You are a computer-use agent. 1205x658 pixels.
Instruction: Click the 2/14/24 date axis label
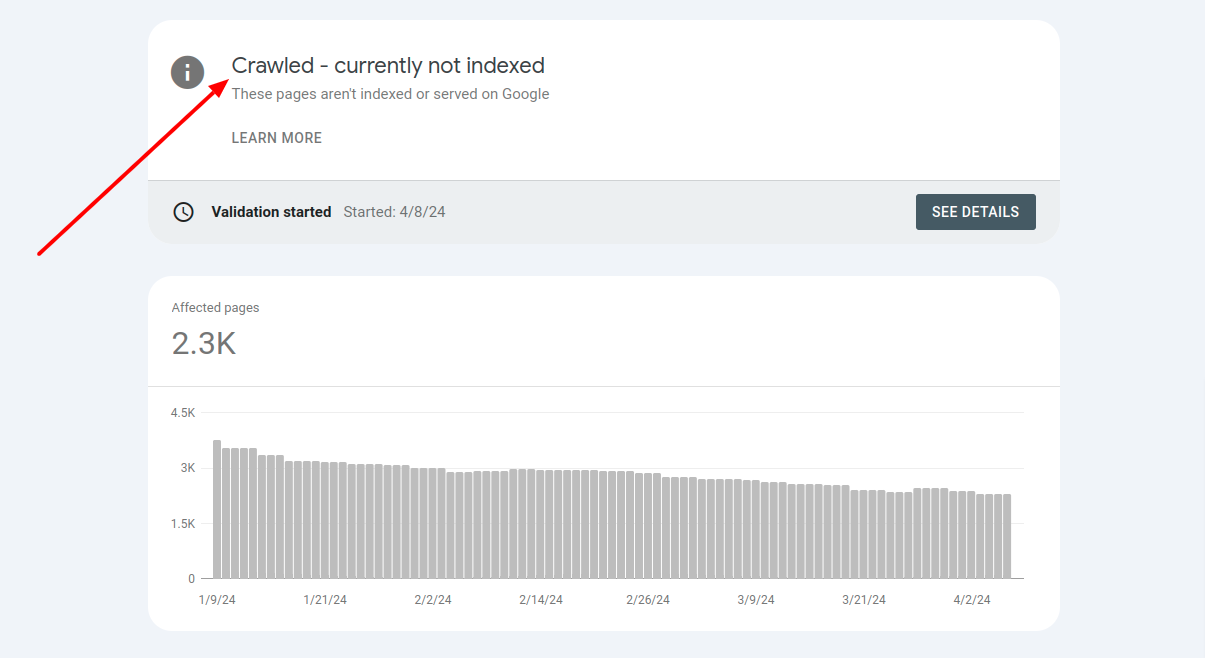(541, 600)
